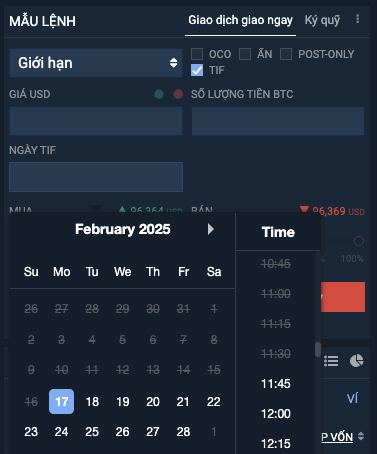Open the Giới hạn order type dropdown
Image resolution: width=377 pixels, height=454 pixels.
pos(96,63)
